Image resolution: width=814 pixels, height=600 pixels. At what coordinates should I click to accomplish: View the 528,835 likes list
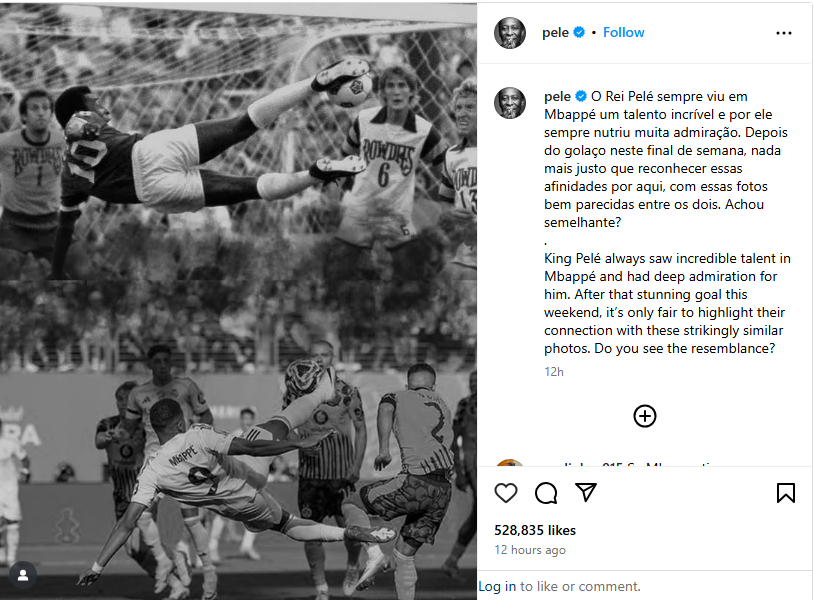pyautogui.click(x=535, y=530)
